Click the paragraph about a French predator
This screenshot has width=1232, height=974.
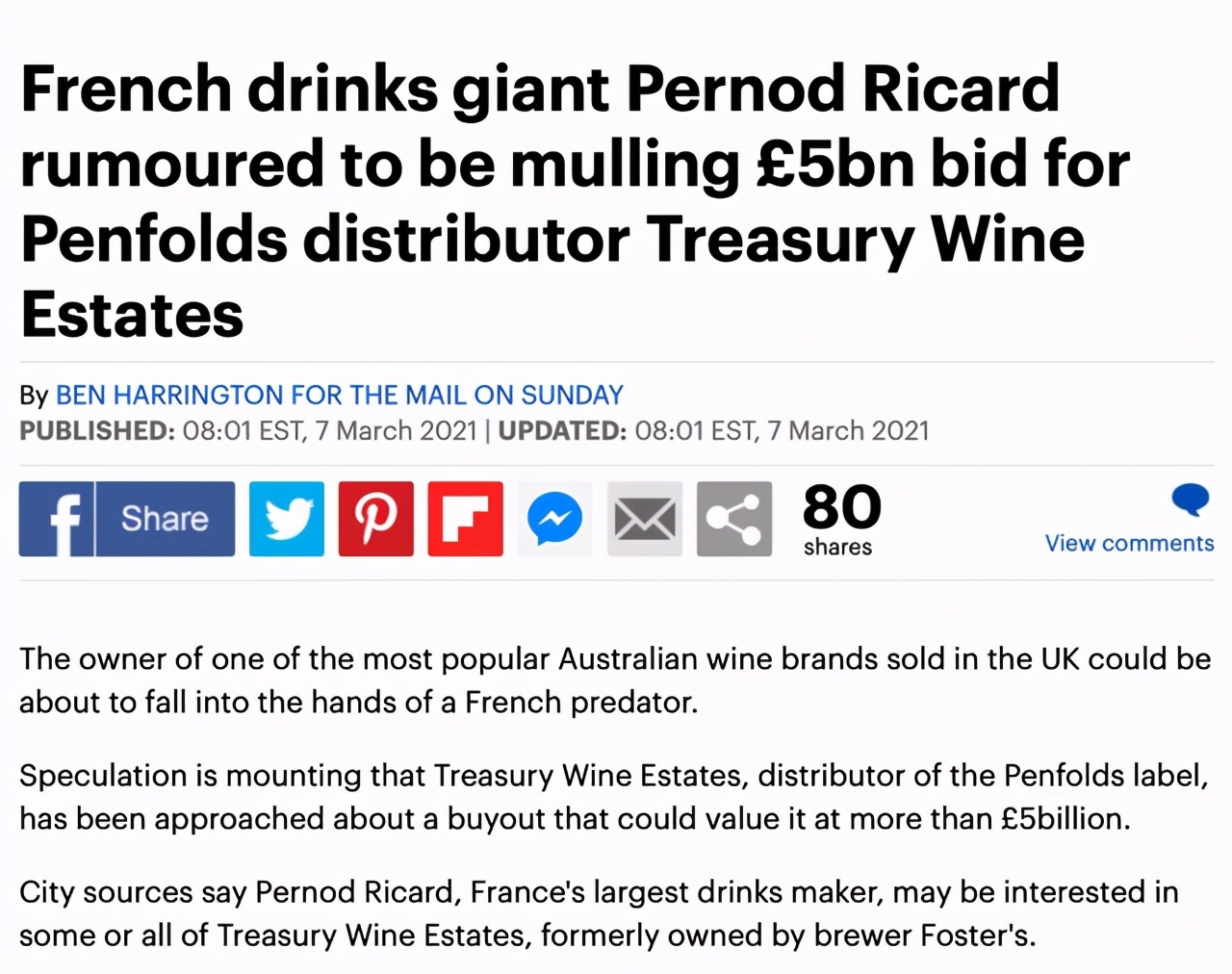tap(615, 680)
